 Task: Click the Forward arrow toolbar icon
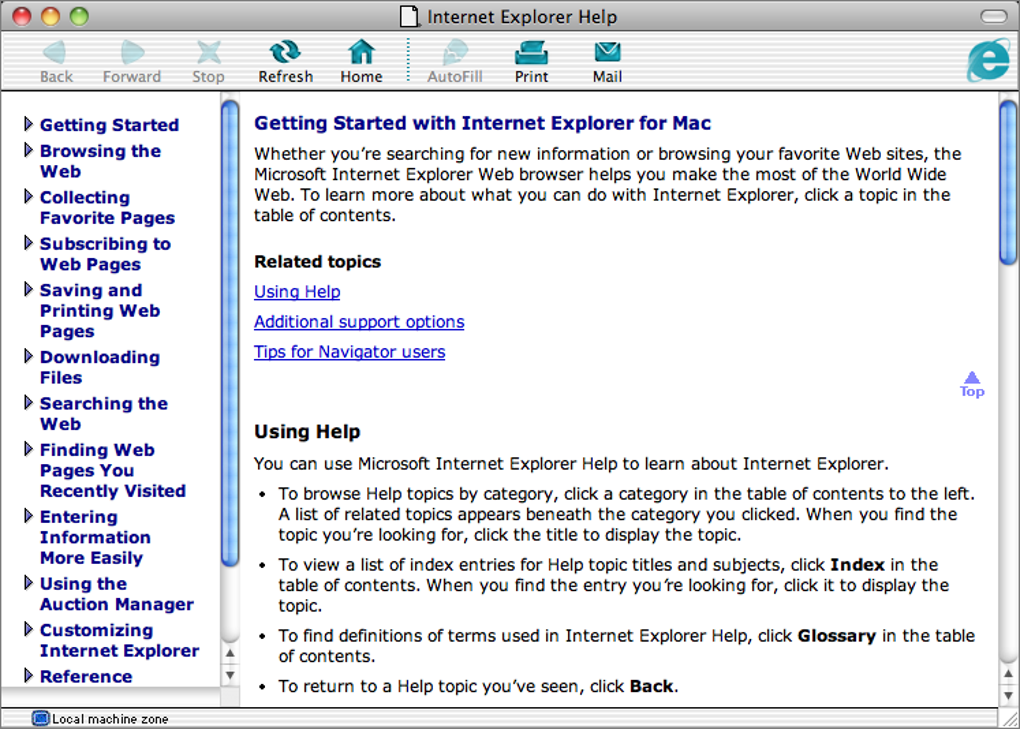132,53
